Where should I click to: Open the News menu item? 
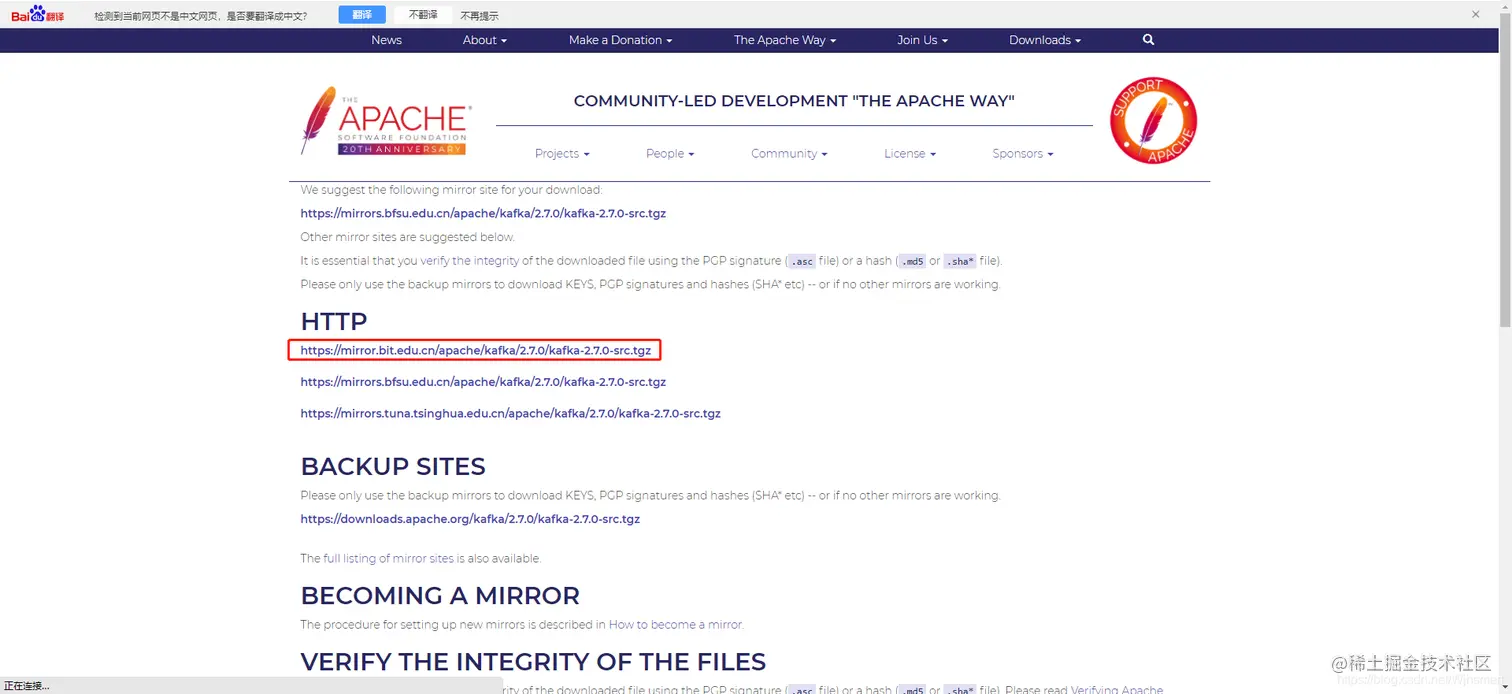pos(386,40)
